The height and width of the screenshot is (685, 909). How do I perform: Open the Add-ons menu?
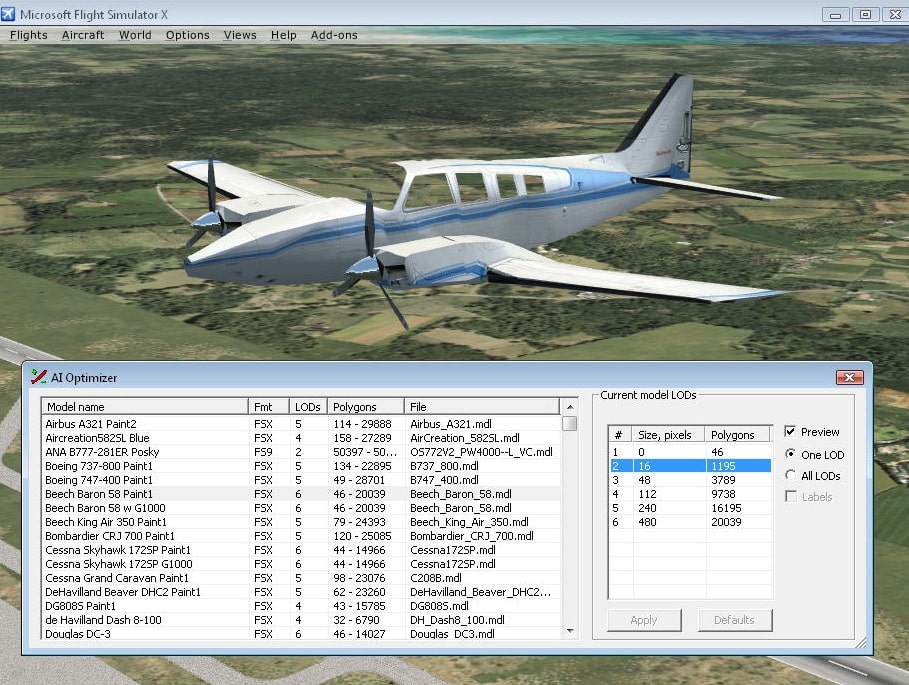click(x=334, y=35)
